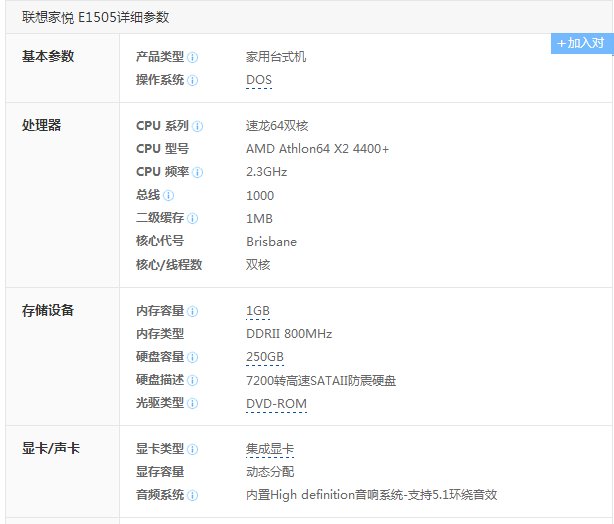Click the info icon beside 内存容量
Screen dimensions: 614x524
pos(192,312)
